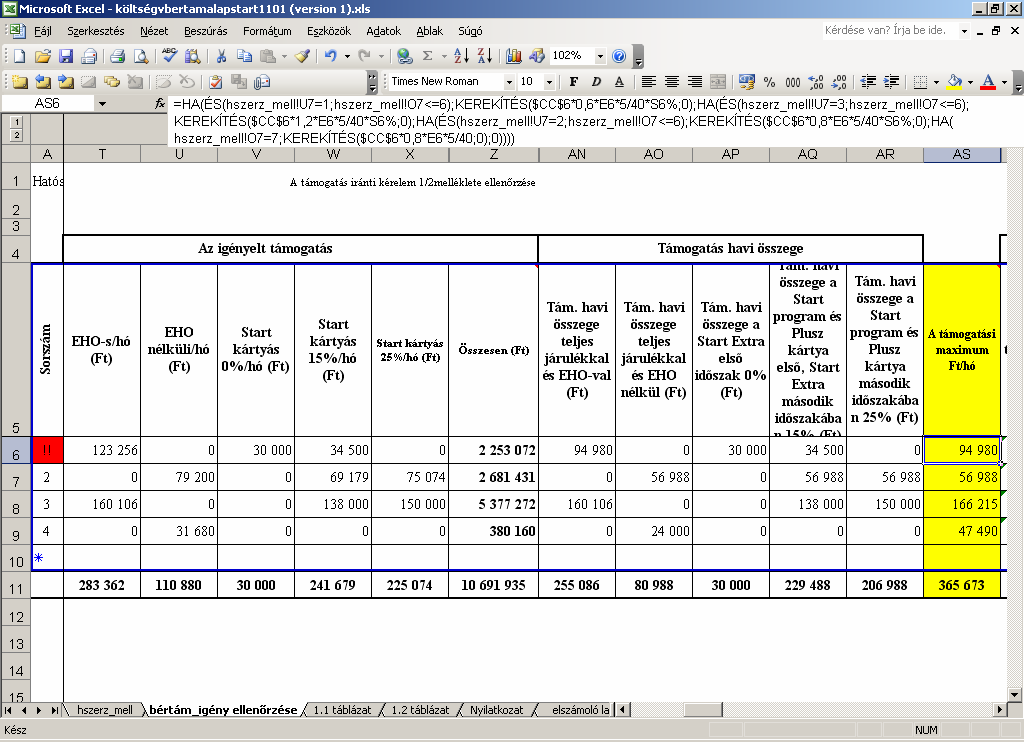Open the fill color dropdown arrow

[970, 82]
